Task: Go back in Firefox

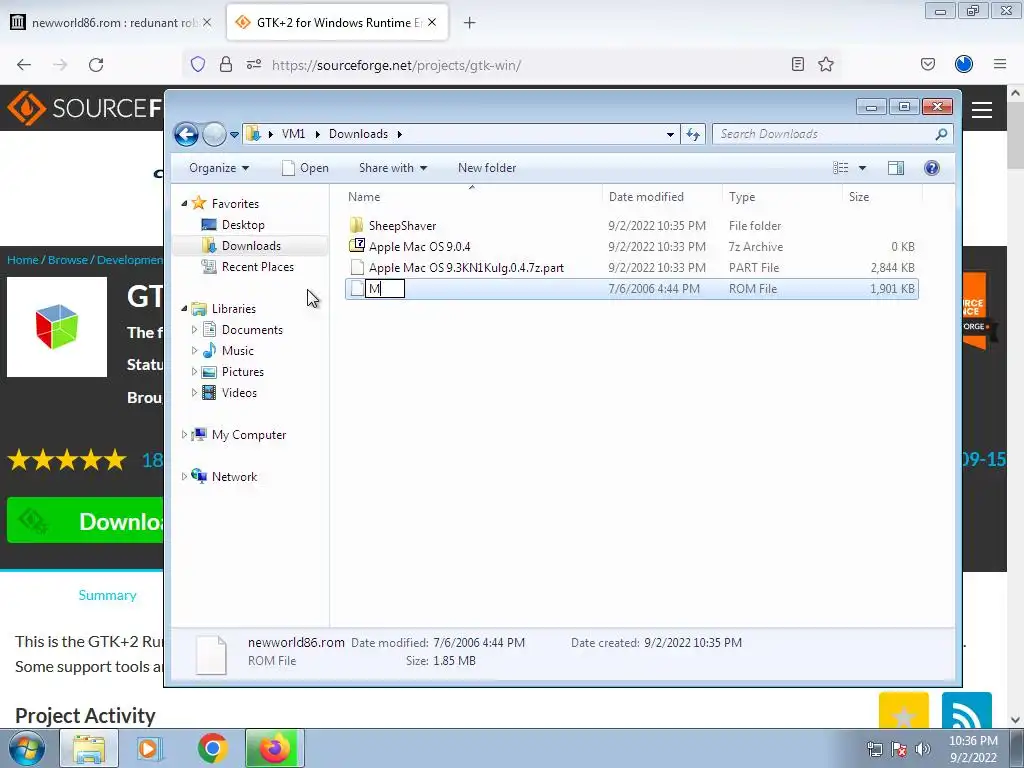Action: [24, 65]
